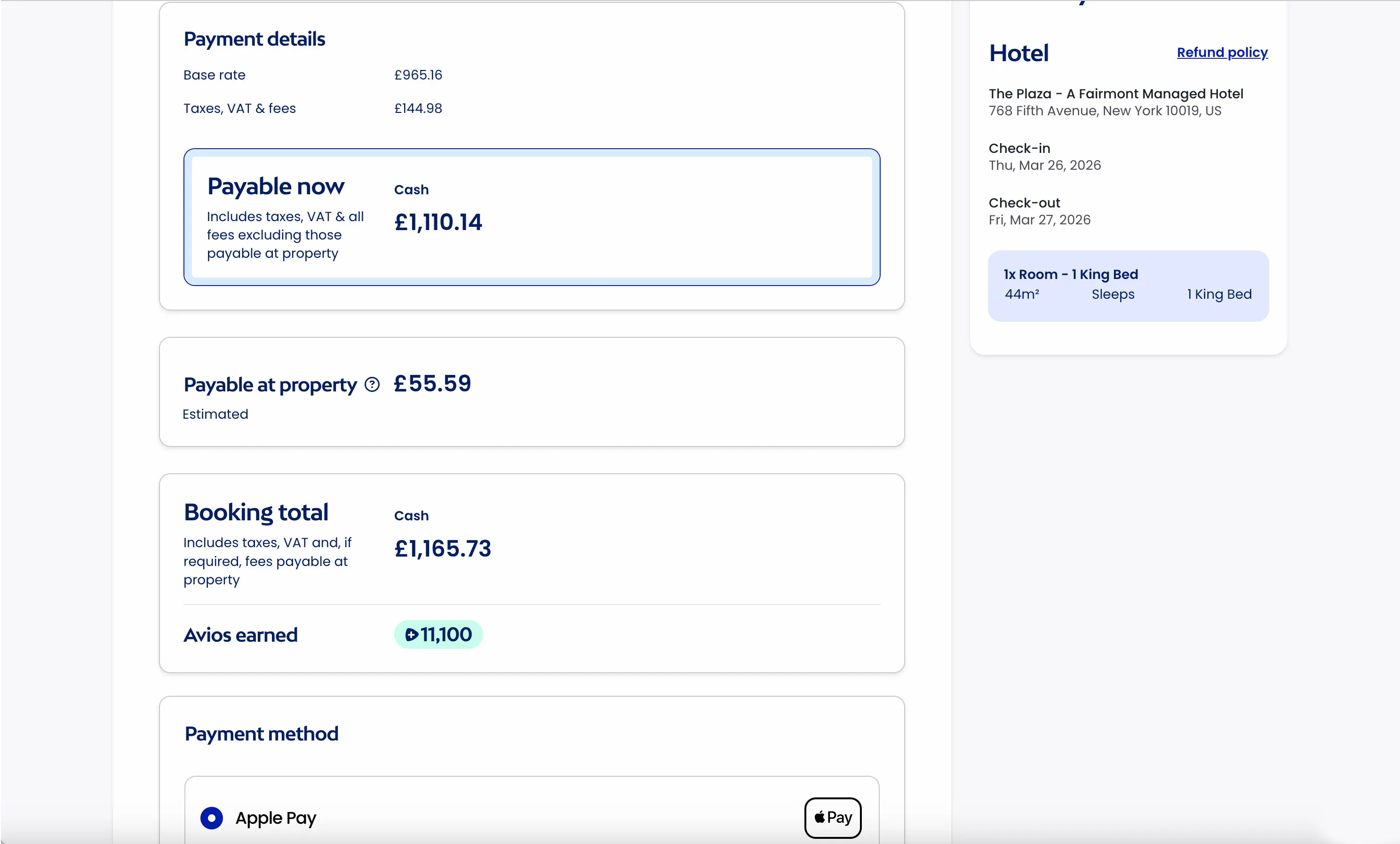The image size is (1400, 844).
Task: Click the Fri, Mar 27, 2026 check-out date
Action: tap(1039, 220)
